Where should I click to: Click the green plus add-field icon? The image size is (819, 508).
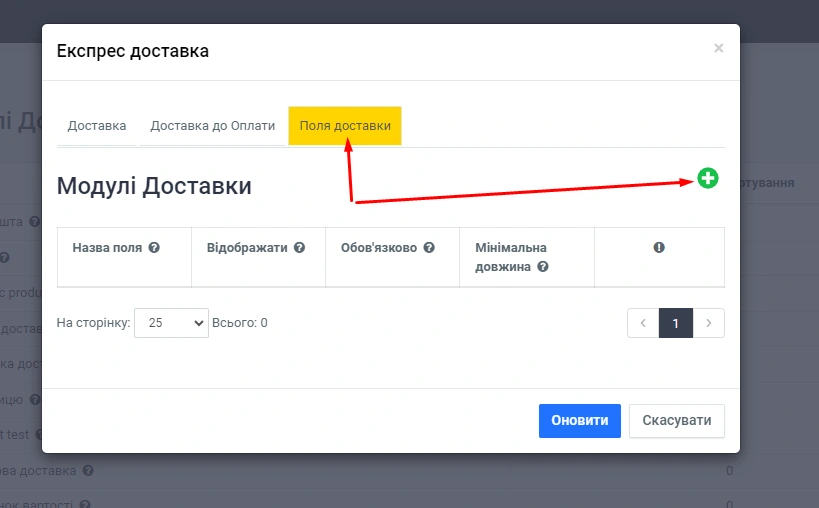708,179
